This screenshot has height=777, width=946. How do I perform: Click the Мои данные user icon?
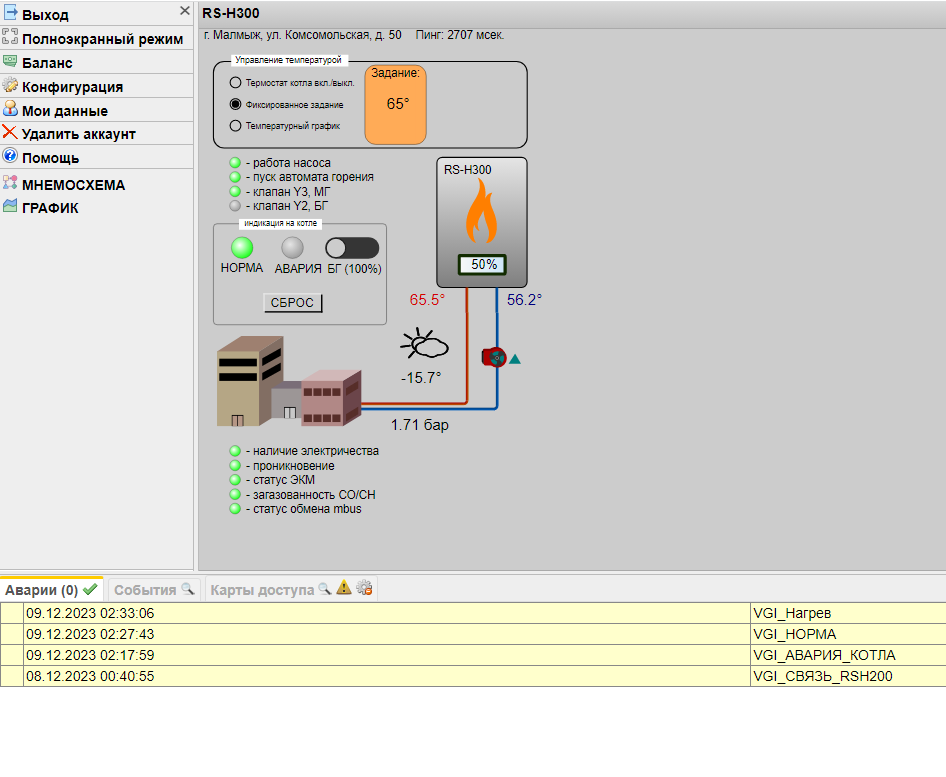(x=10, y=109)
